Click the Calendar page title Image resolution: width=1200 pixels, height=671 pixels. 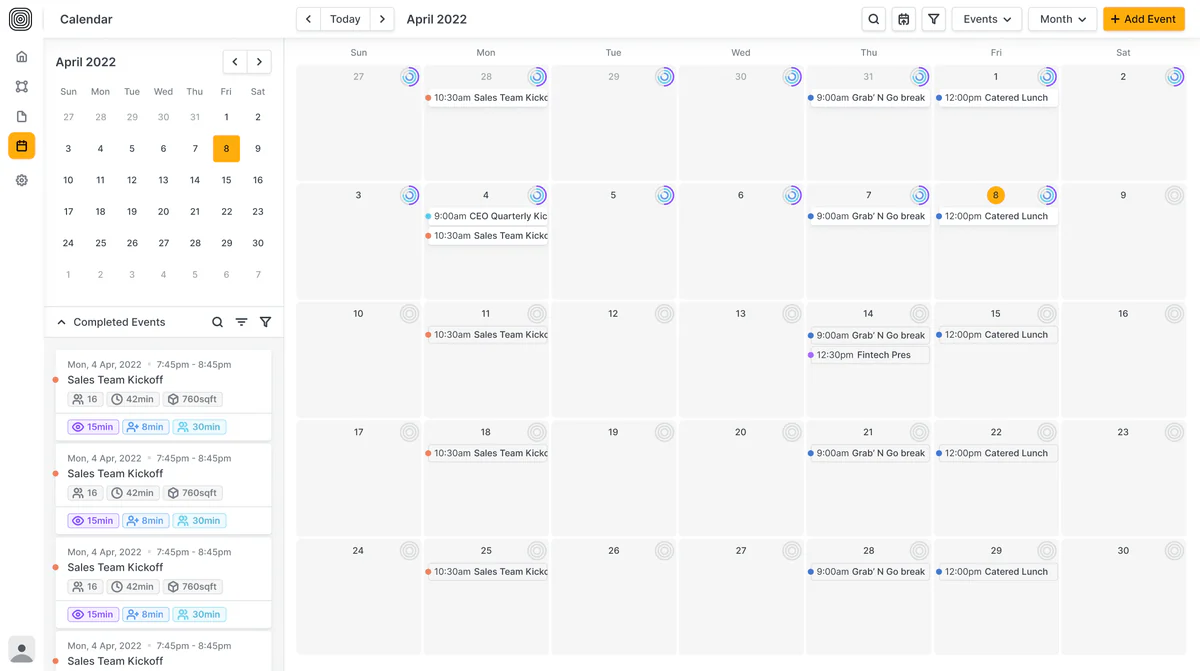click(x=86, y=19)
